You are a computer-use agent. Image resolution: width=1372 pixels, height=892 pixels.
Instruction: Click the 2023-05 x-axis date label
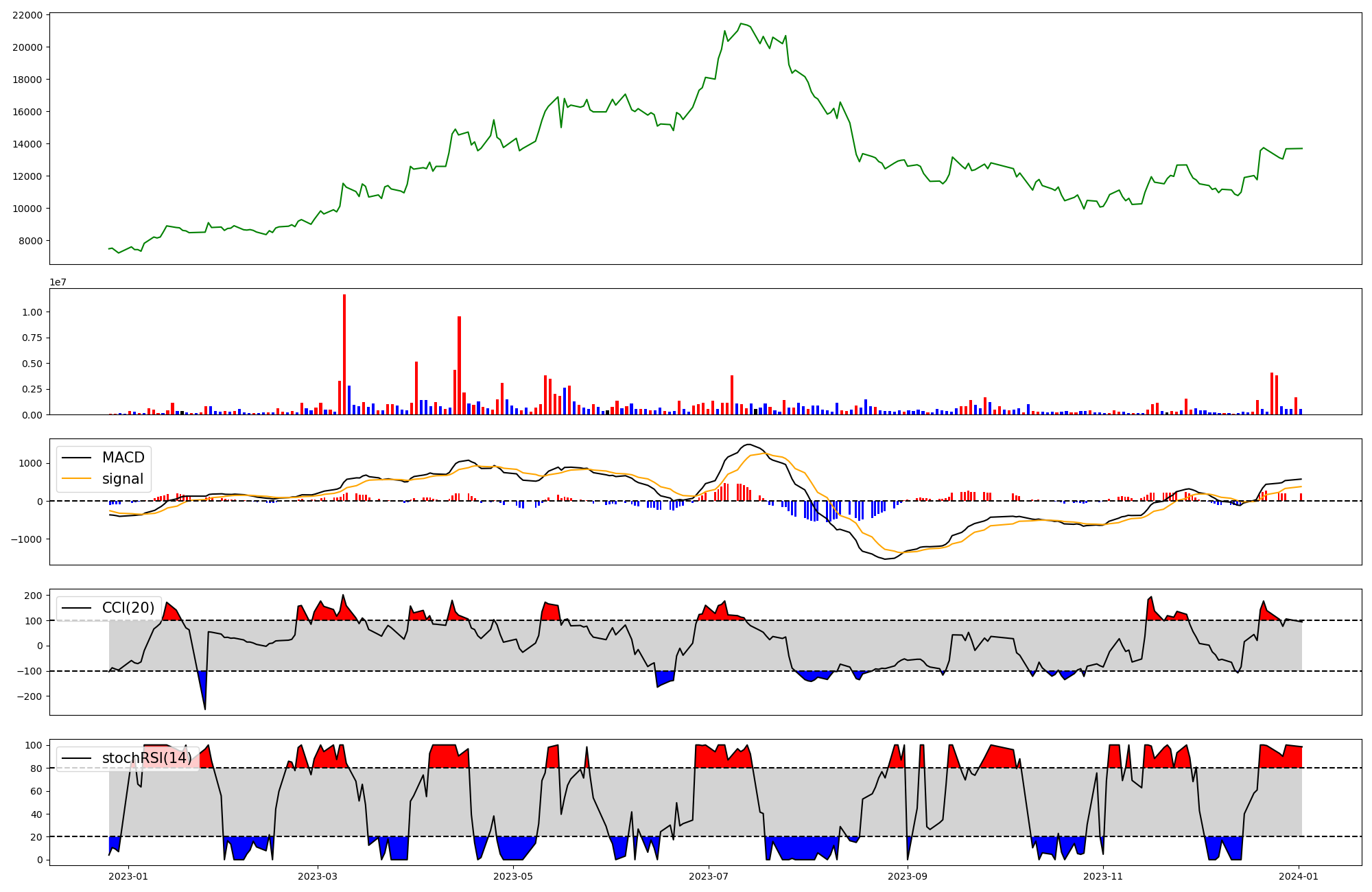click(513, 876)
